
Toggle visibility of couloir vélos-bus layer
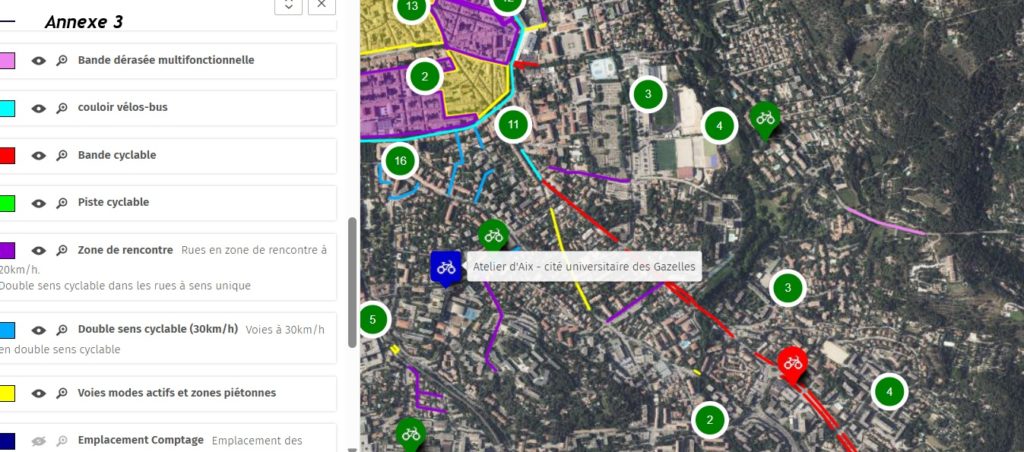point(39,108)
